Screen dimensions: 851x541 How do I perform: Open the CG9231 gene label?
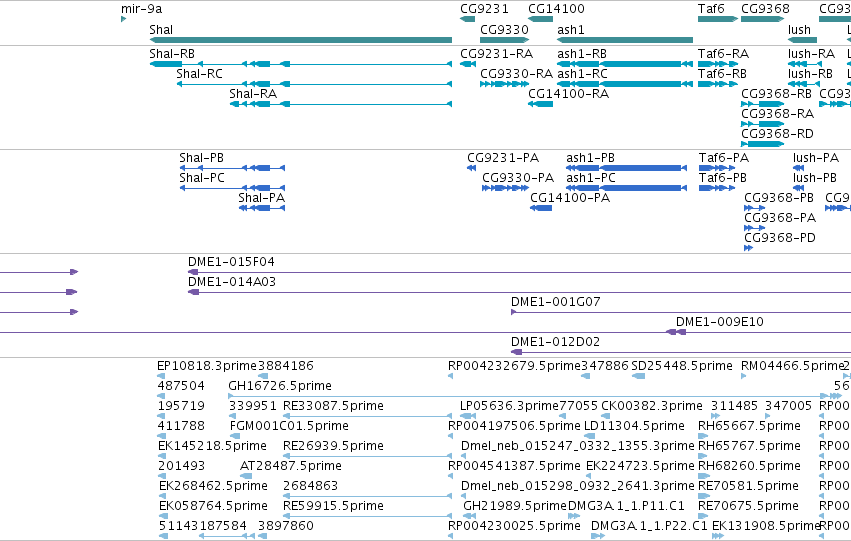484,9
